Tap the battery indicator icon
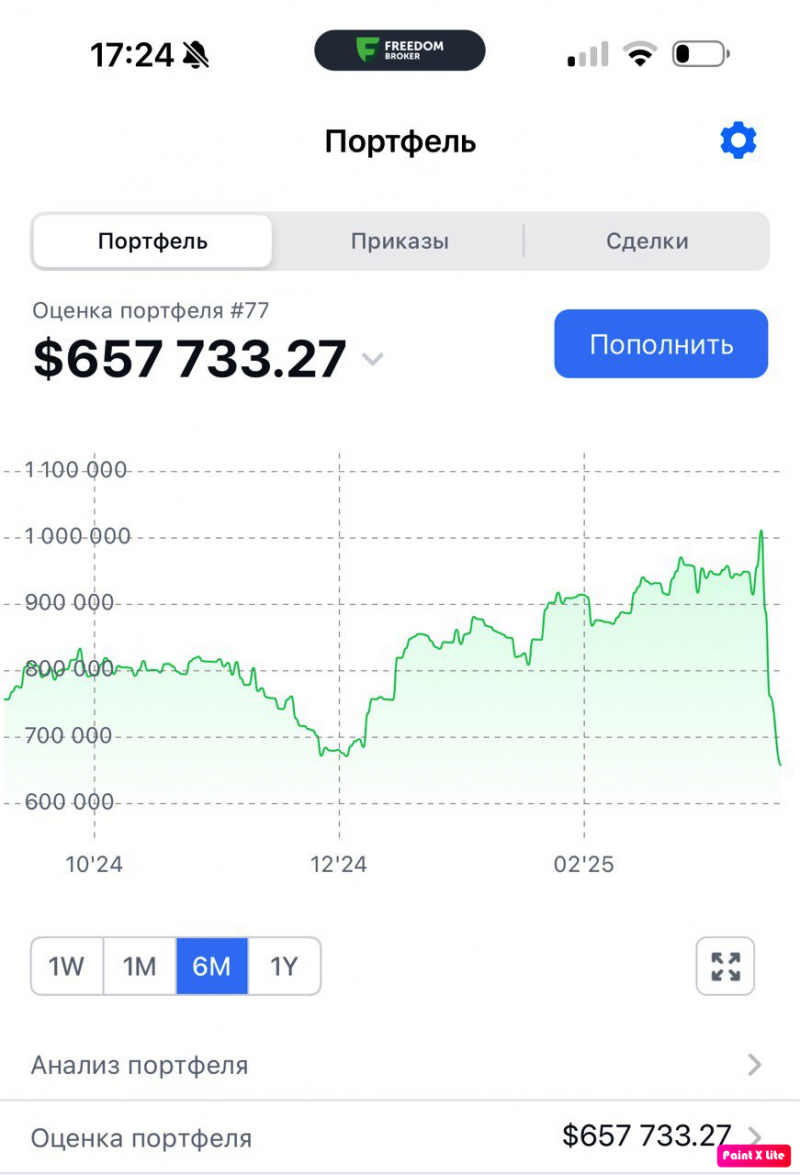Viewport: 800px width, 1175px height. (700, 54)
